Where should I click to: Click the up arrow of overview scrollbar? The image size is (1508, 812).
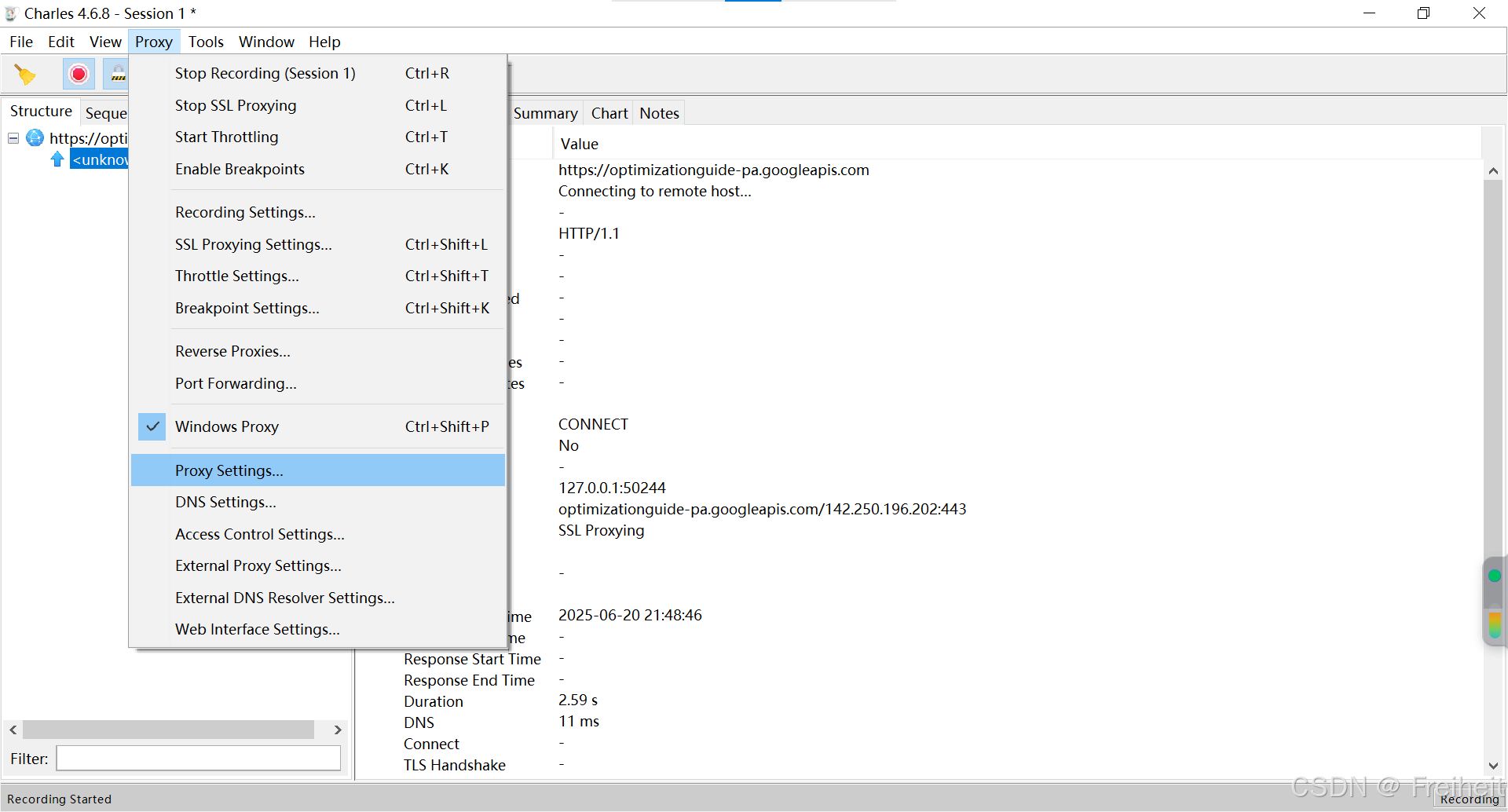coord(1493,170)
